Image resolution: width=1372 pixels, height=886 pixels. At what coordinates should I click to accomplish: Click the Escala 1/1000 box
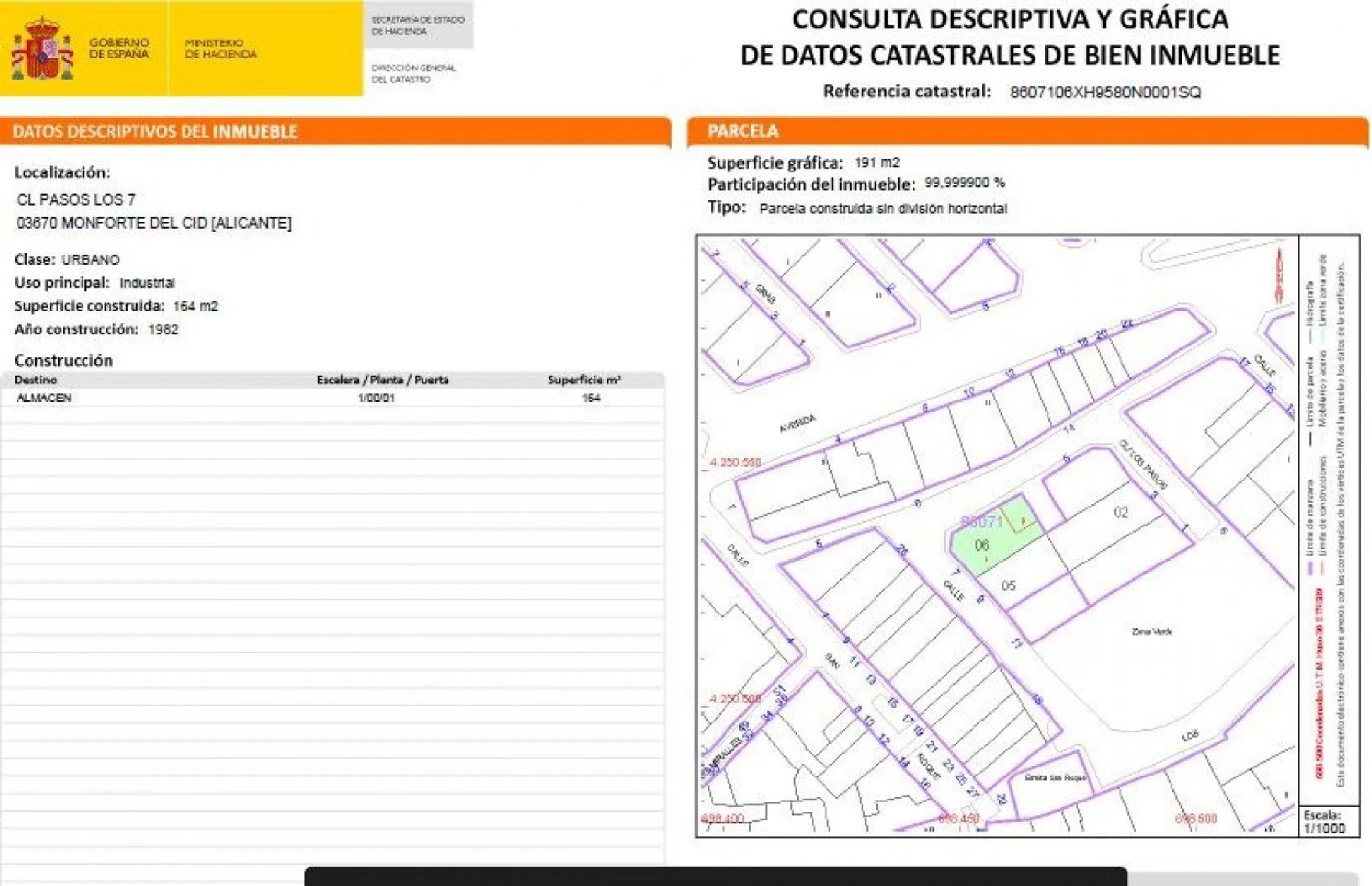click(x=1327, y=821)
